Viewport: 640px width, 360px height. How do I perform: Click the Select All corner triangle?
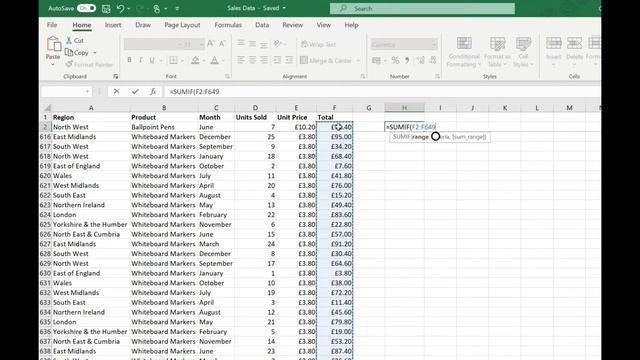pyautogui.click(x=47, y=108)
